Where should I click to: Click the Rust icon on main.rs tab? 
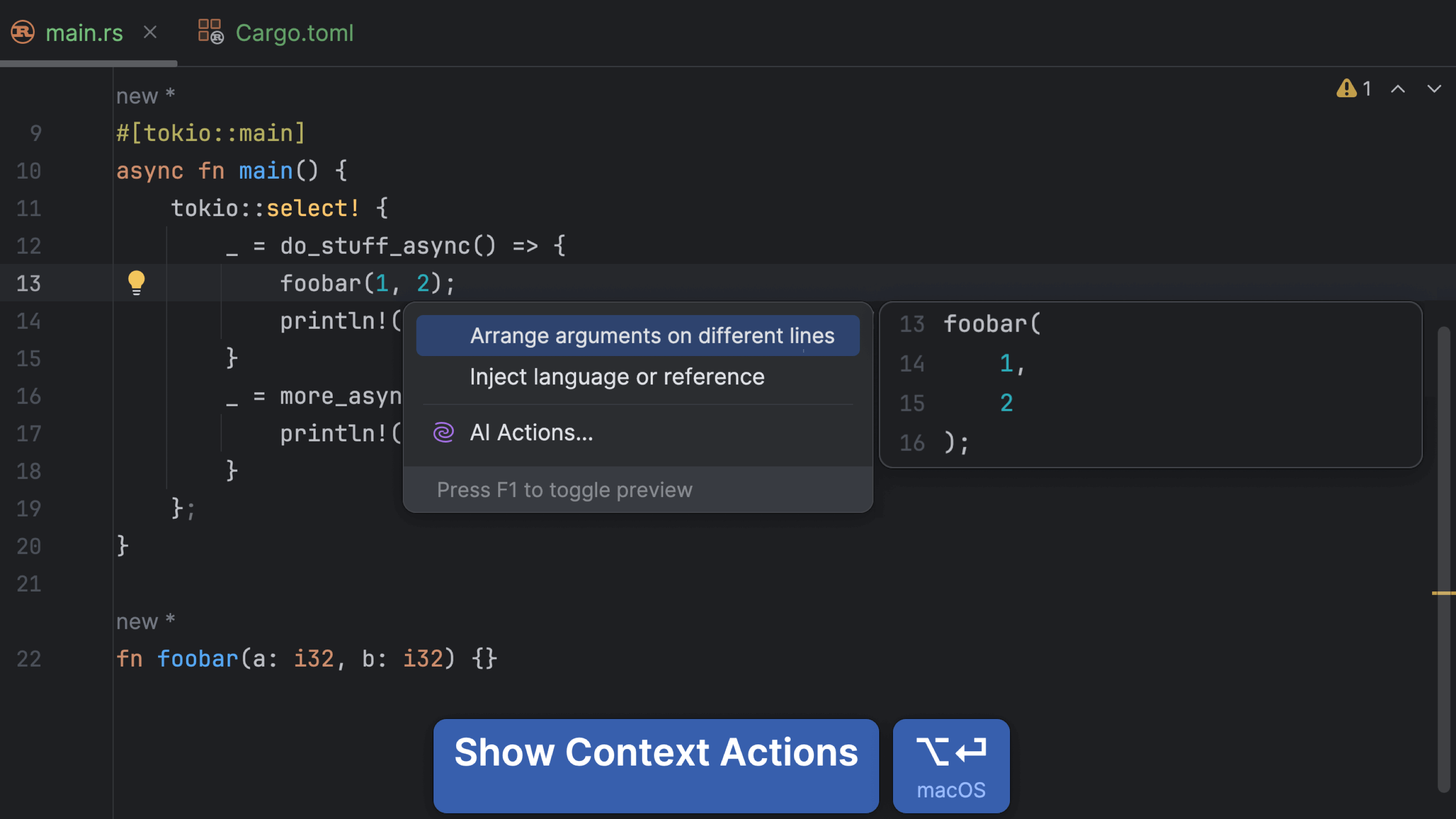pos(23,32)
